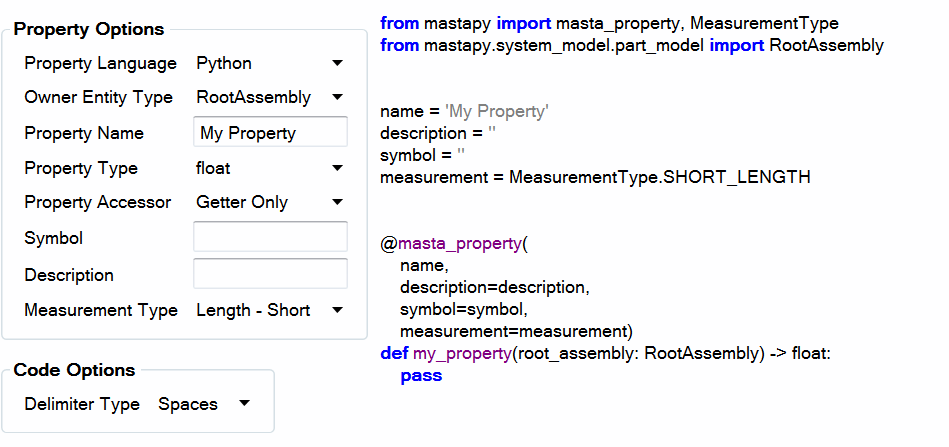Click the 'pass' keyword in code

click(420, 375)
